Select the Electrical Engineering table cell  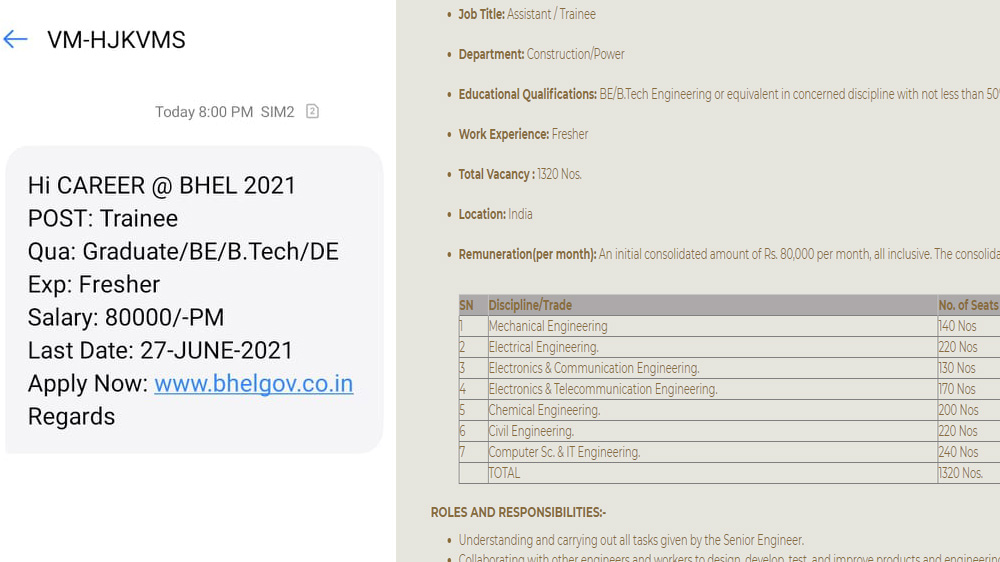coord(543,347)
